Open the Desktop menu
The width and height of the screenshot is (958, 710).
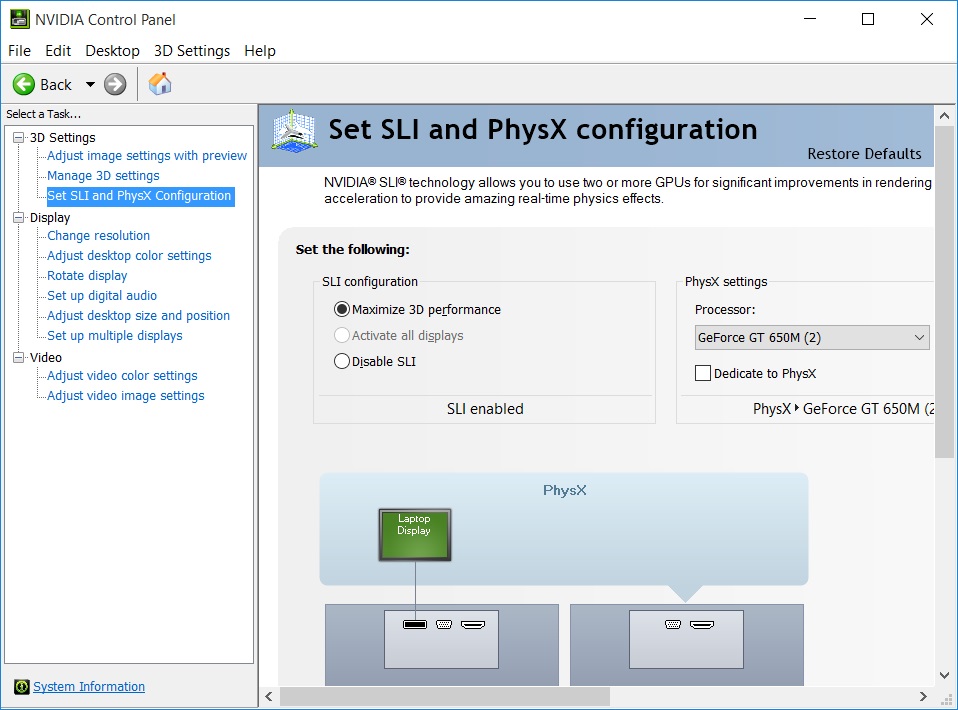click(x=112, y=51)
